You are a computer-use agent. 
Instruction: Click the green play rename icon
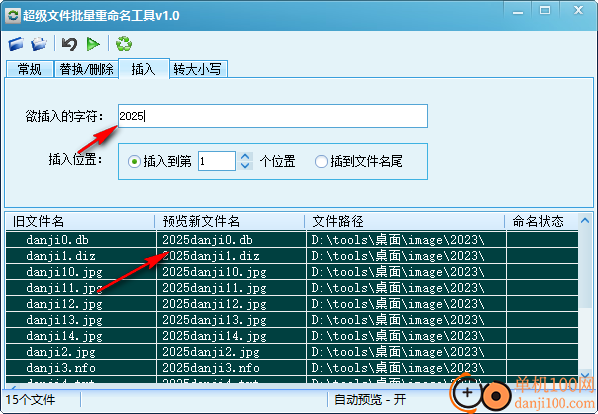[x=93, y=44]
